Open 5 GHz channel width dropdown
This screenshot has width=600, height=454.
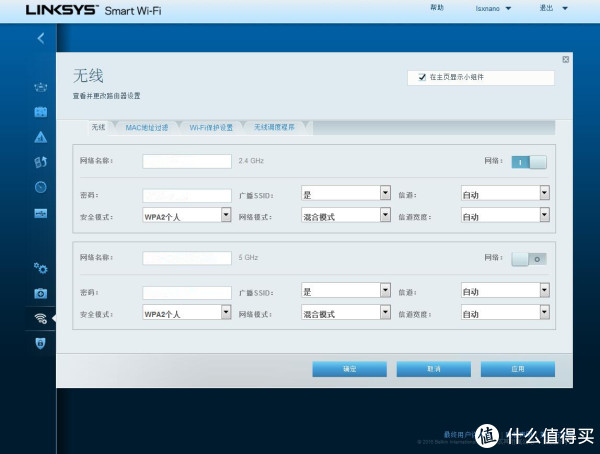[505, 313]
